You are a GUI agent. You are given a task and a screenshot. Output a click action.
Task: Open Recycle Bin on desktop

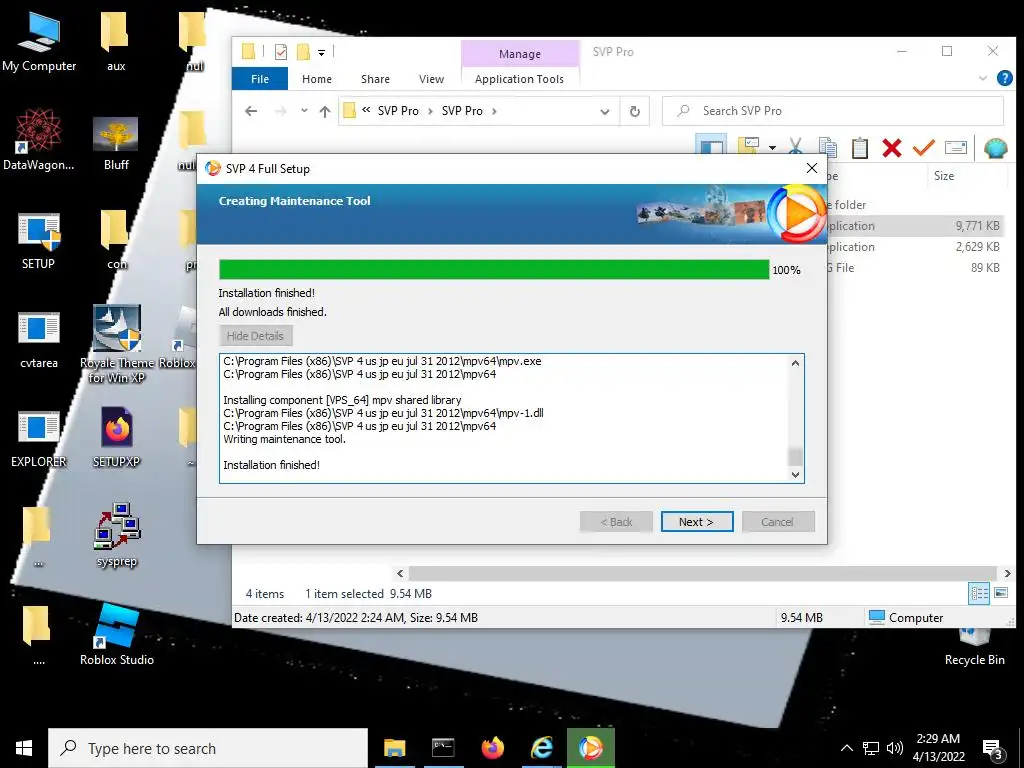tap(974, 647)
